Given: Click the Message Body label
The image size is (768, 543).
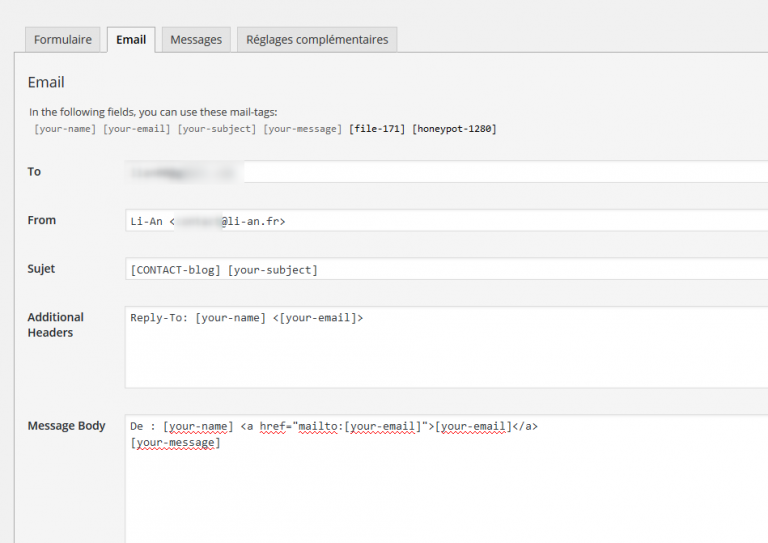Looking at the screenshot, I should tap(66, 426).
